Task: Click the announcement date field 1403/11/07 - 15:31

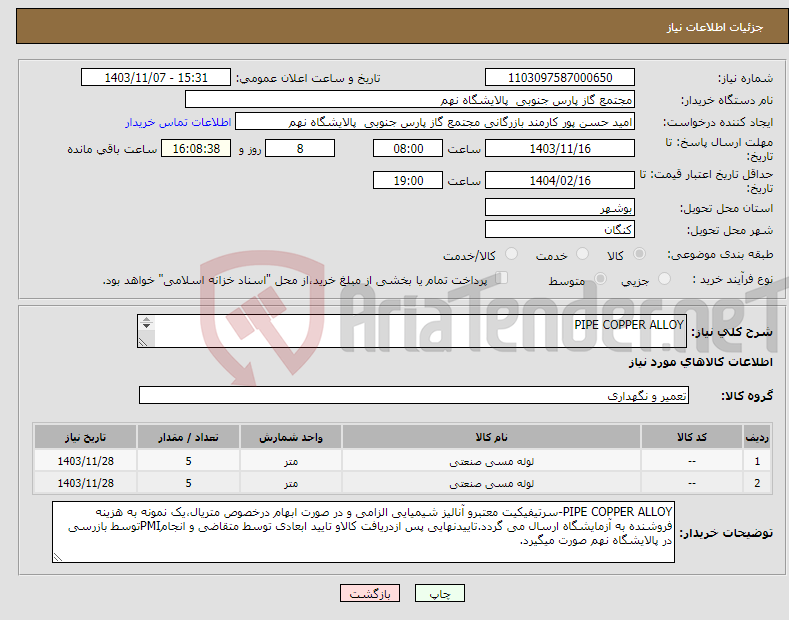Action: [156, 78]
